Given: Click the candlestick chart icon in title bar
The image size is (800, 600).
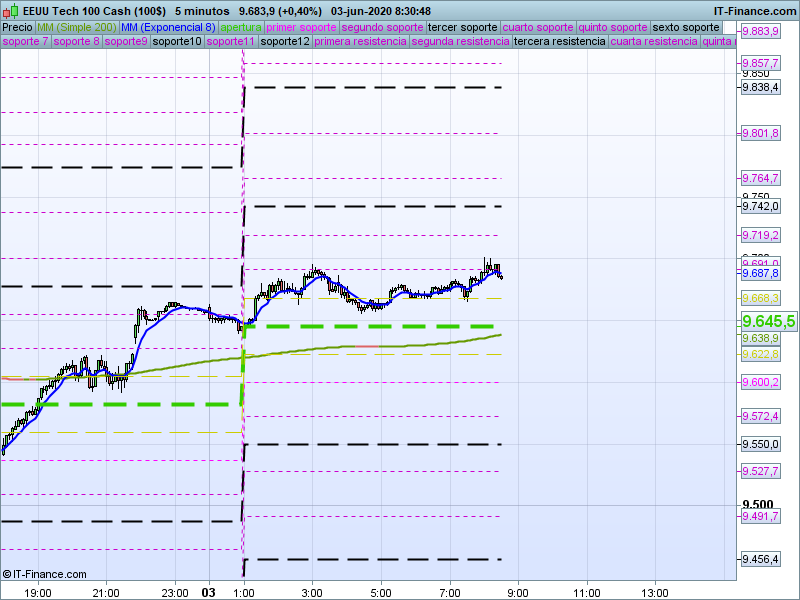Looking at the screenshot, I should coord(10,10).
